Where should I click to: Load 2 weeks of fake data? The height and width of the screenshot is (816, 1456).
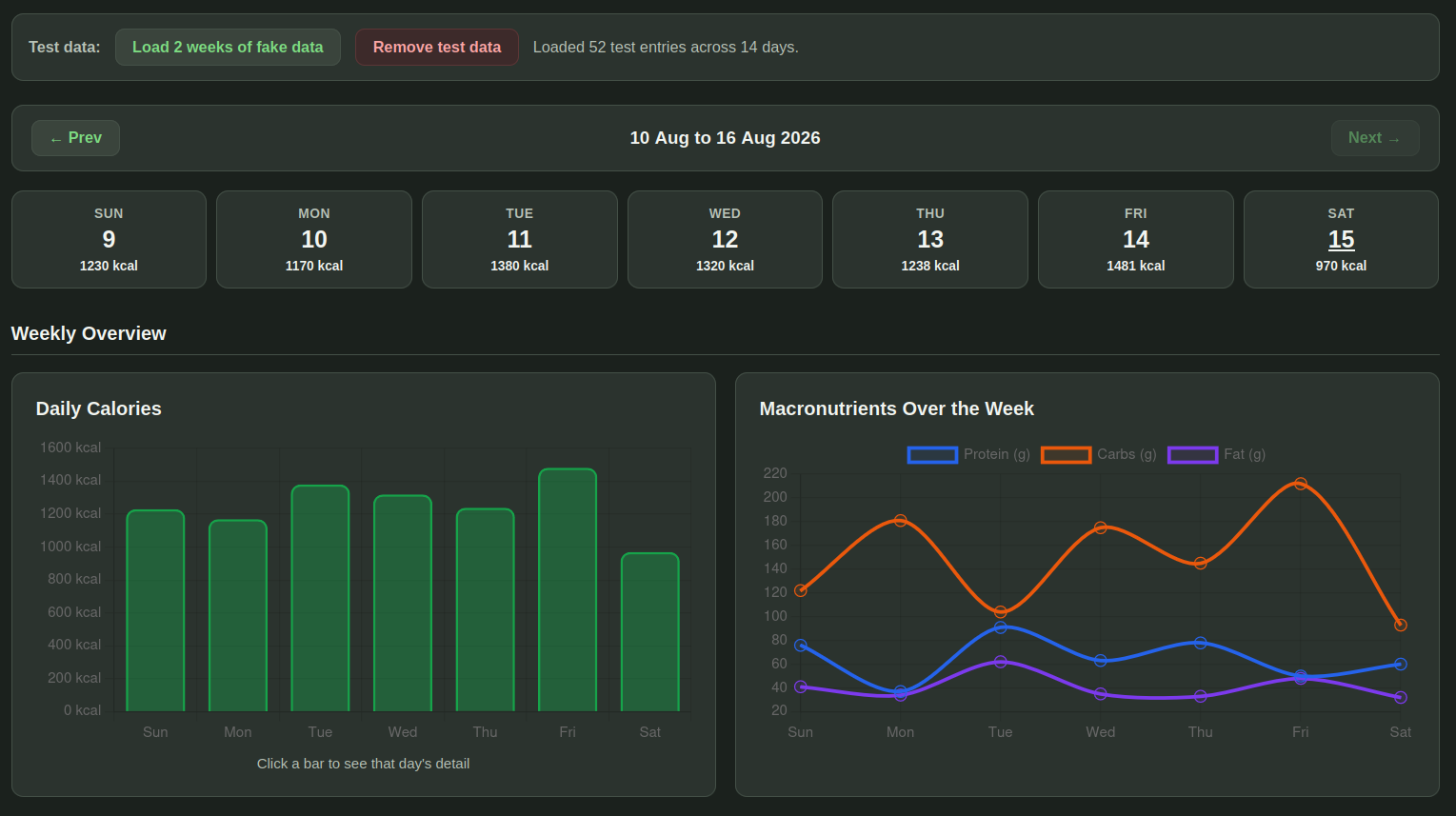point(228,47)
